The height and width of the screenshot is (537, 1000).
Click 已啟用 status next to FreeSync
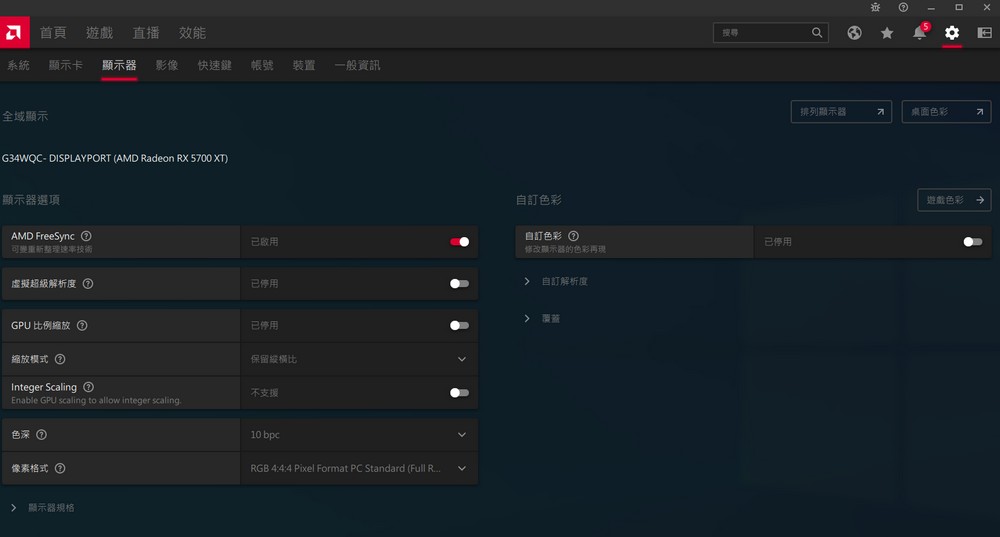[264, 242]
